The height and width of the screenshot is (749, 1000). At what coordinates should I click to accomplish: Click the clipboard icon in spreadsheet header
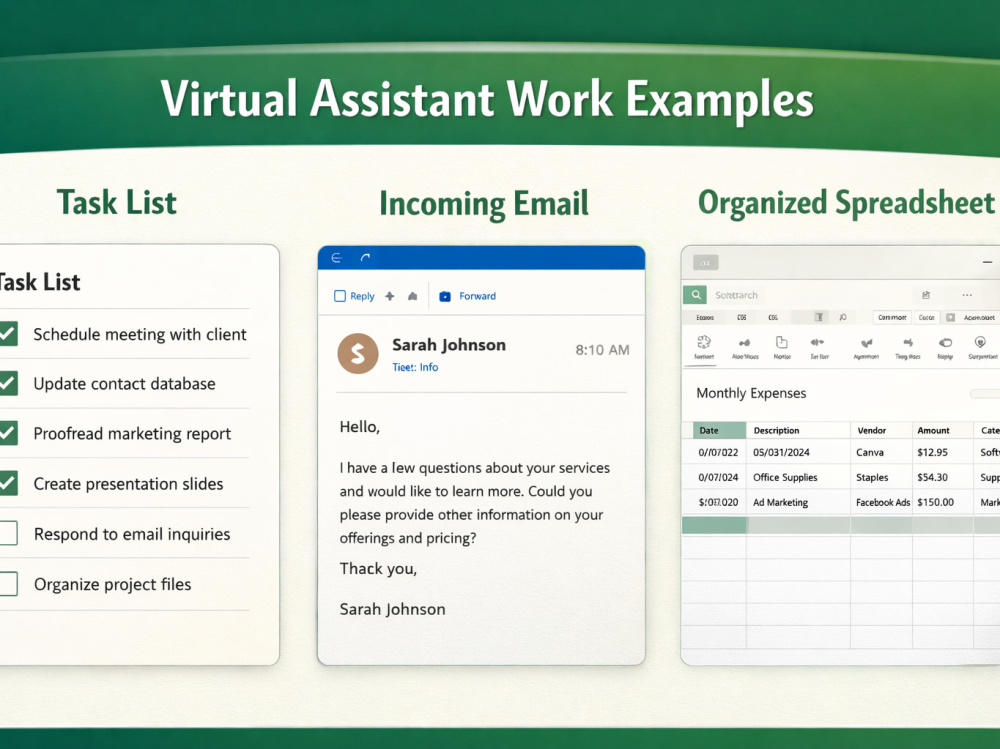[925, 295]
